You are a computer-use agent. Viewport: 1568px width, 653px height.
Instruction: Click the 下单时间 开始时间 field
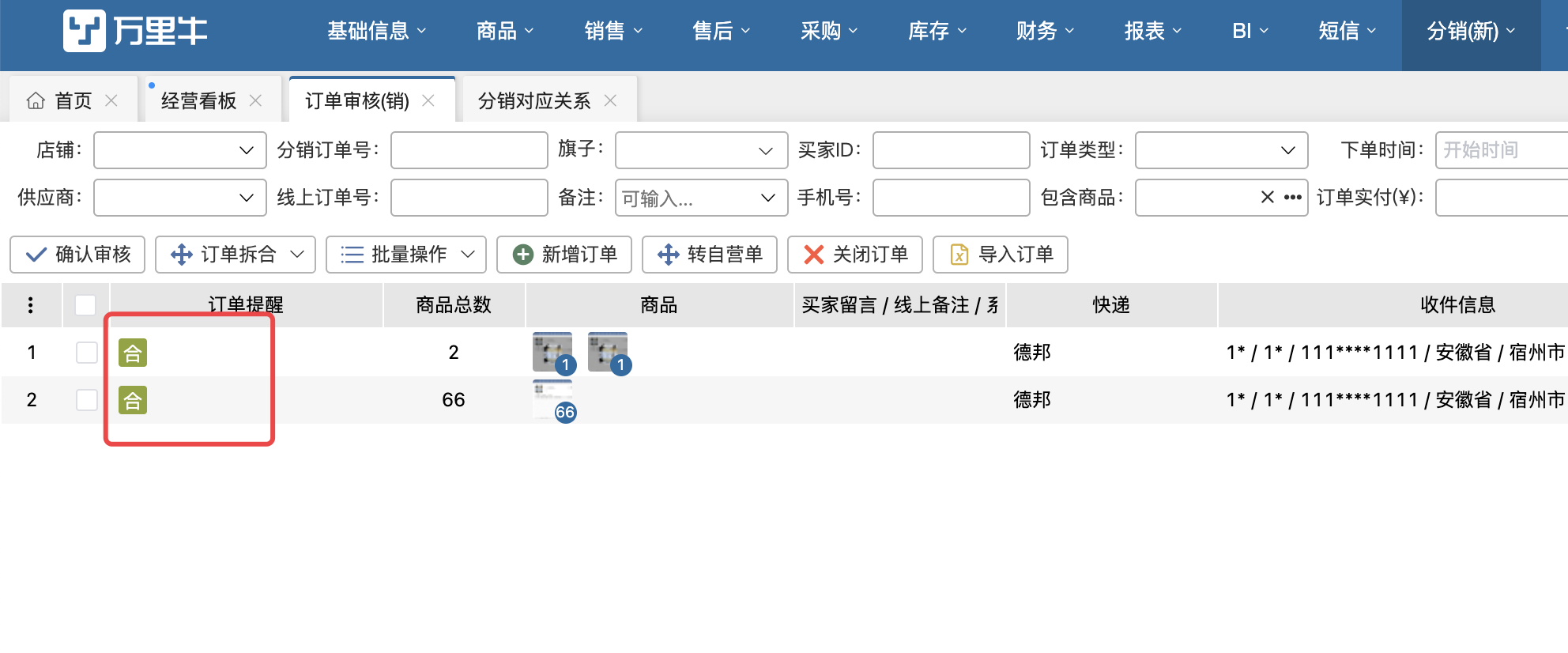pos(1502,150)
